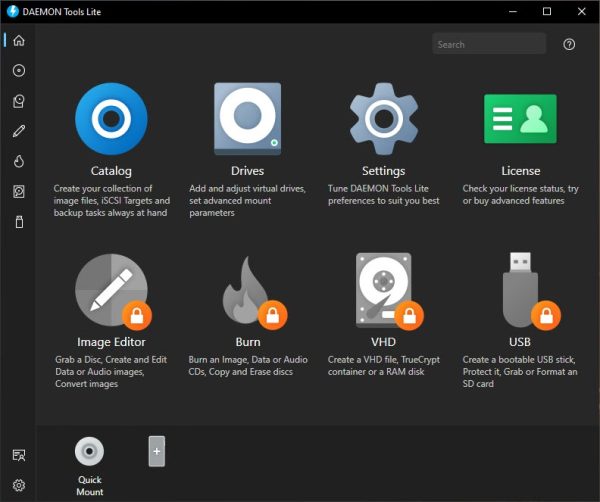The height and width of the screenshot is (502, 600).
Task: Open the settings gear in sidebar bottom
Action: click(x=19, y=485)
